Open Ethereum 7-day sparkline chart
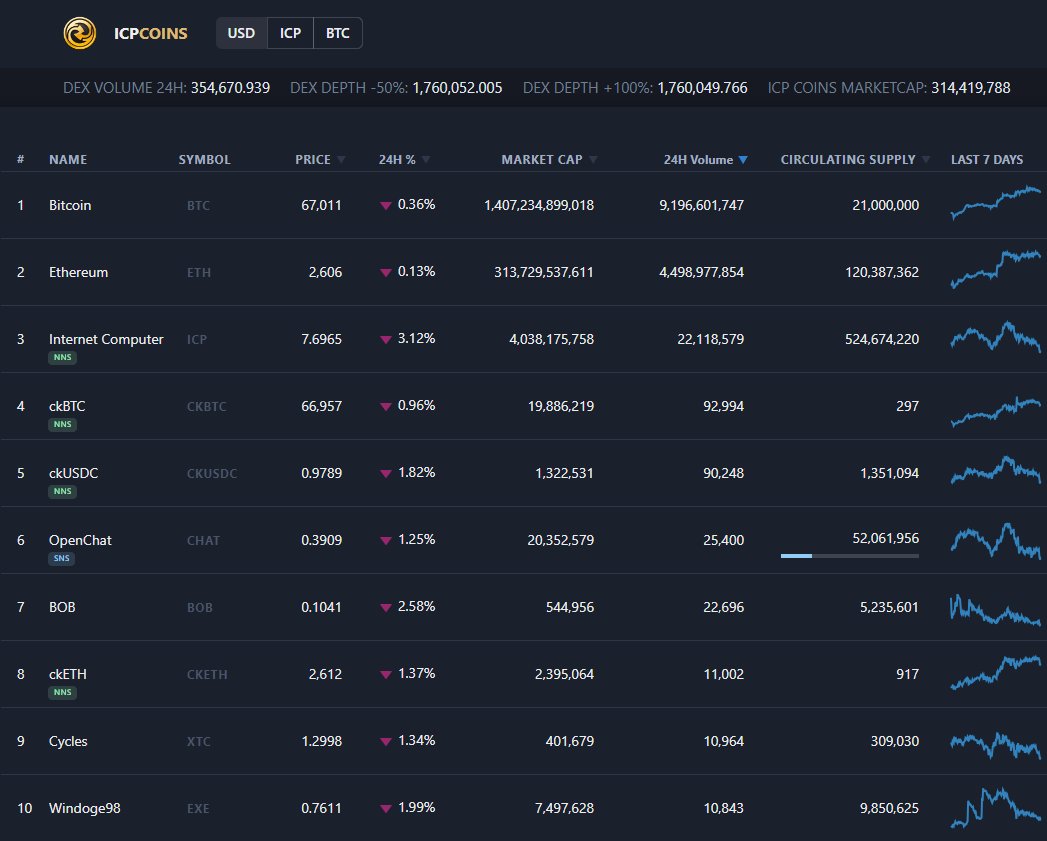 point(995,269)
